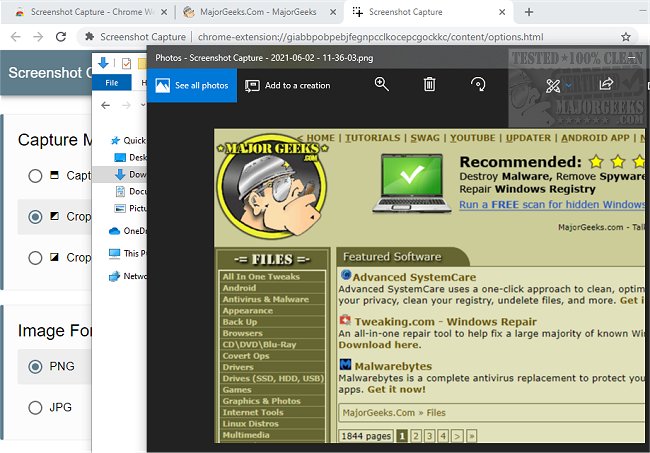Image resolution: width=650 pixels, height=453 pixels.
Task: Click the address bar URL field
Action: (370, 37)
